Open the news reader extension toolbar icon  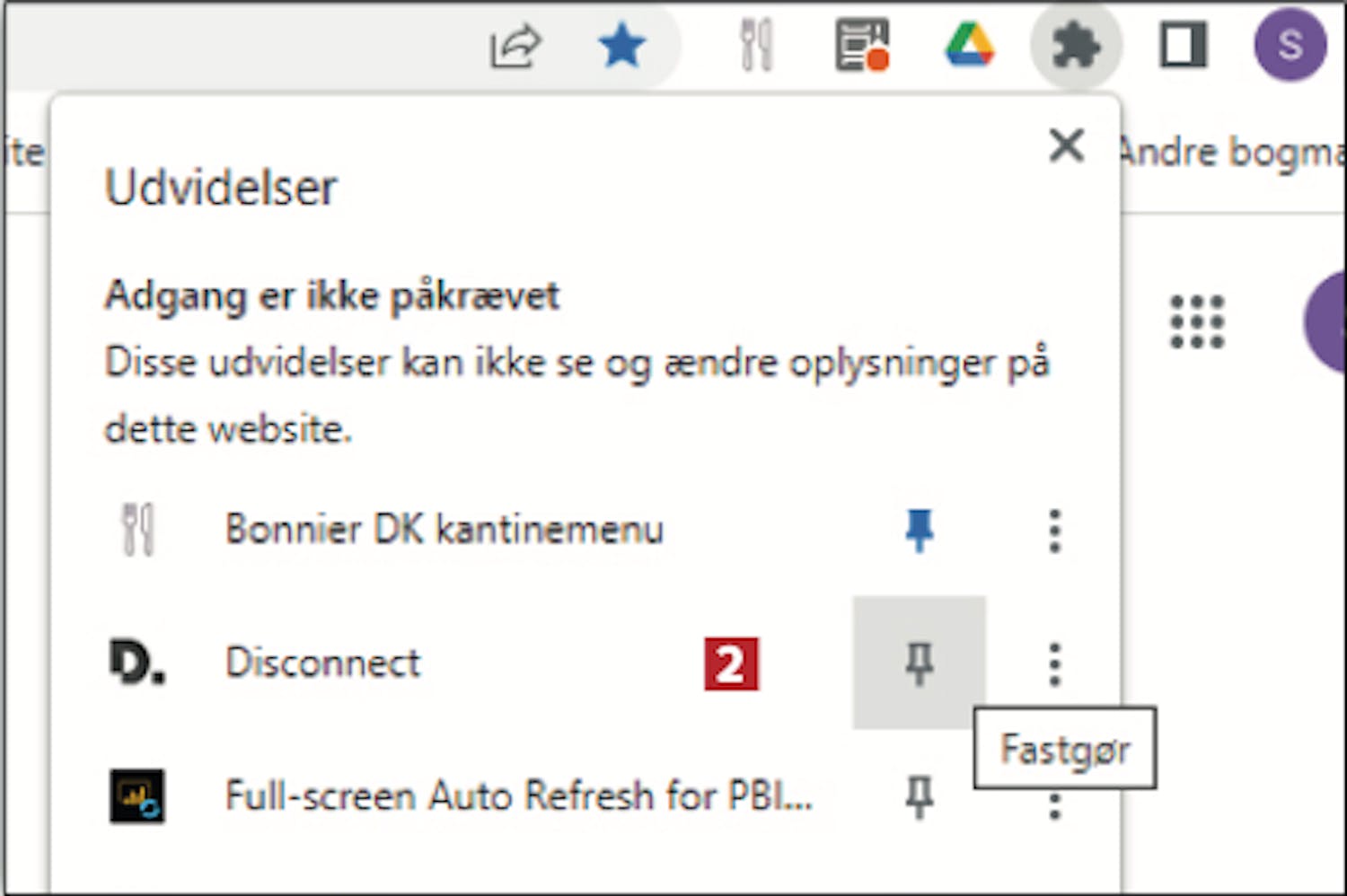(x=862, y=45)
